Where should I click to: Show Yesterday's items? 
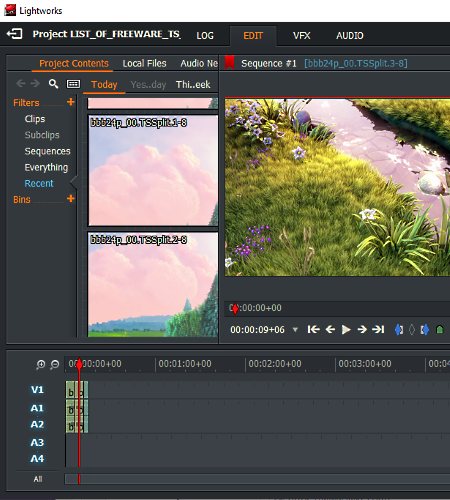[x=148, y=85]
